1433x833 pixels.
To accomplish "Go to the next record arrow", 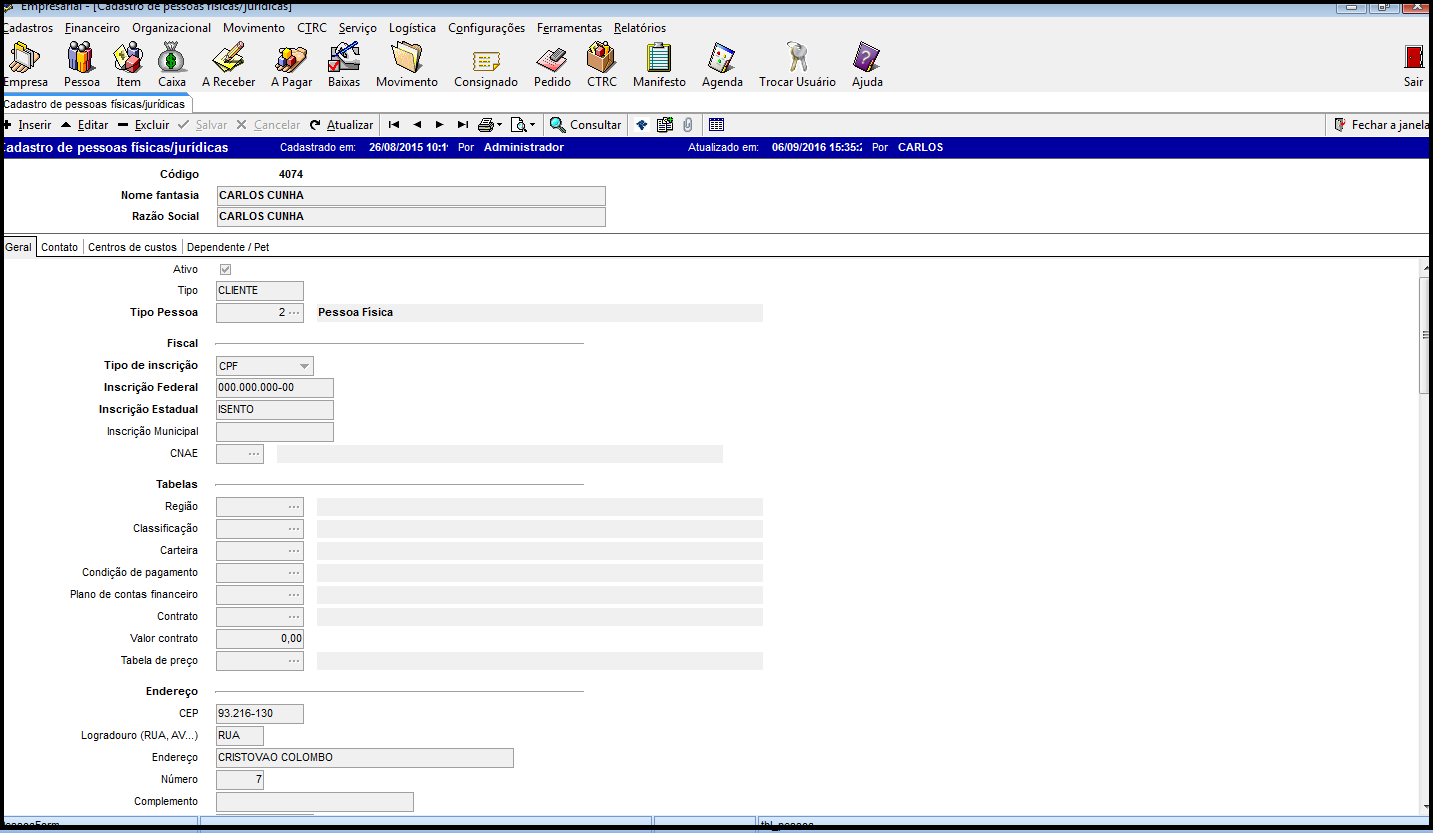I will [439, 125].
